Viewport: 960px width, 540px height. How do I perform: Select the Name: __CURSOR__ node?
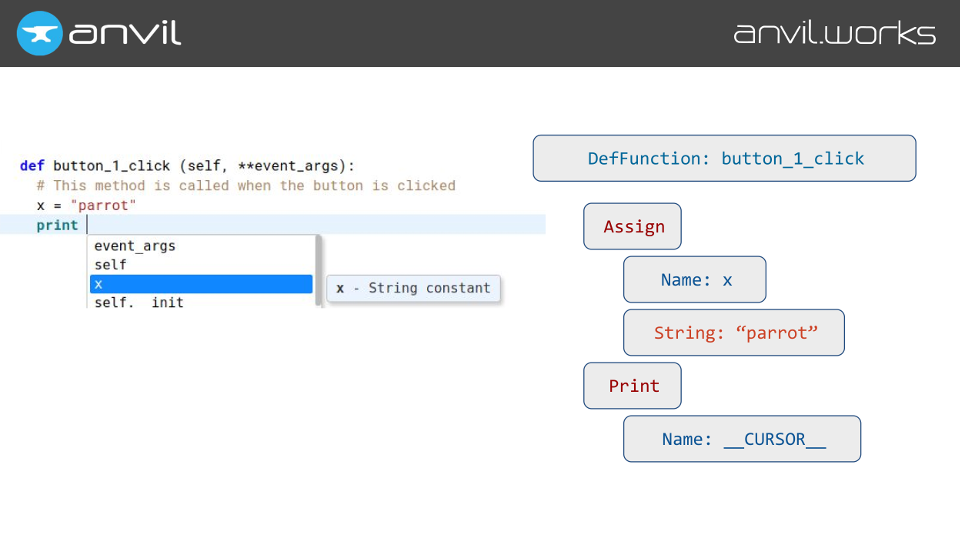coord(742,439)
